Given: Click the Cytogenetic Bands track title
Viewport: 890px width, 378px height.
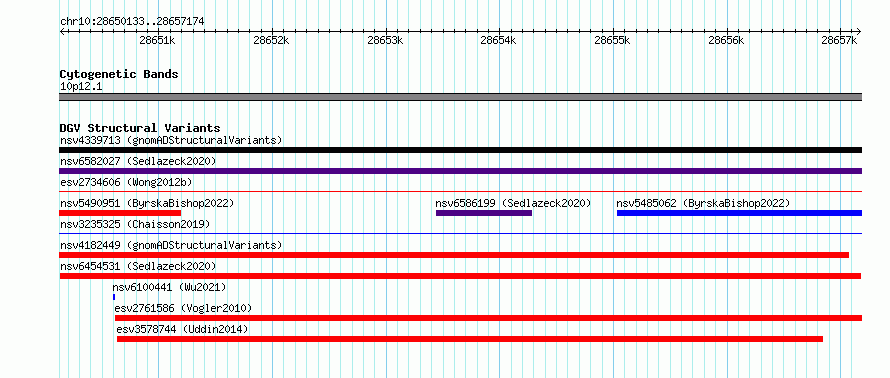Looking at the screenshot, I should pos(119,74).
